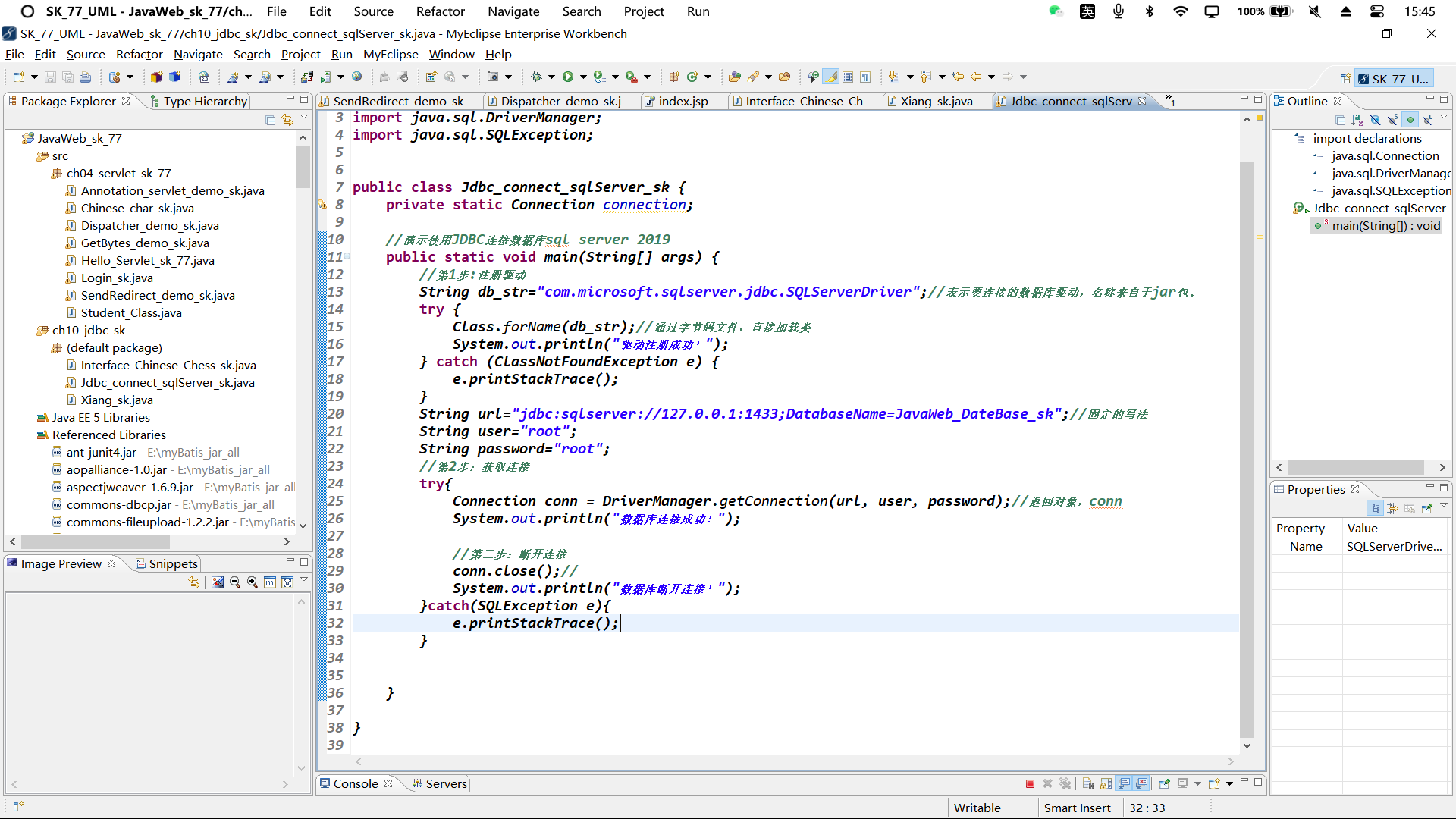Click the red Terminate button in Console

click(x=1030, y=783)
